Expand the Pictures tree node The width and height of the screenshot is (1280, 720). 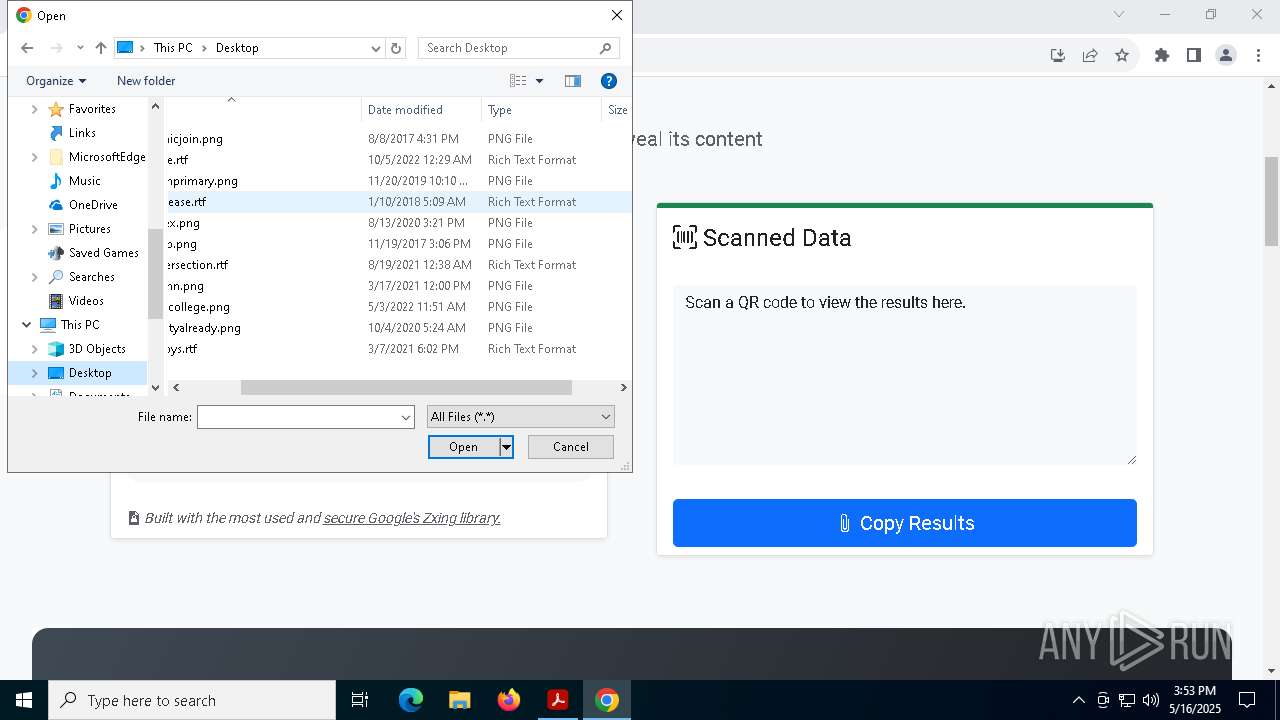(x=35, y=229)
